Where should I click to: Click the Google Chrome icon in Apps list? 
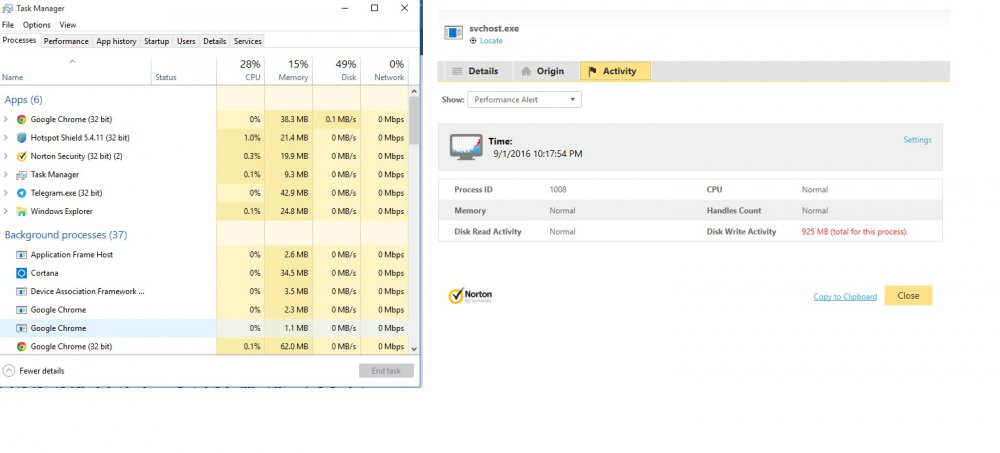click(x=22, y=119)
